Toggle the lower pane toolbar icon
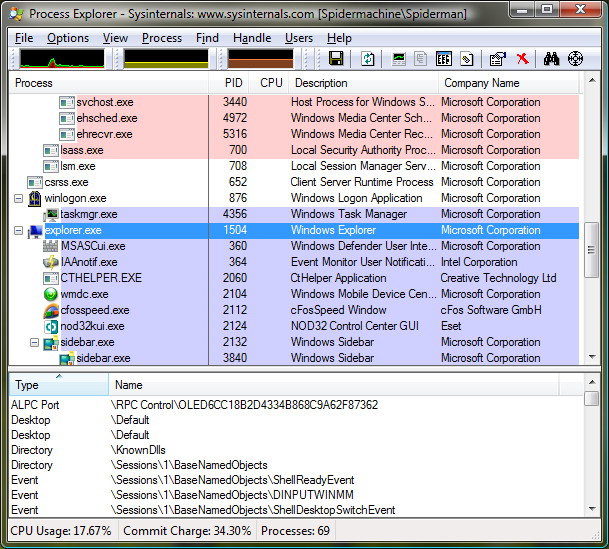This screenshot has width=609, height=549. [x=444, y=59]
